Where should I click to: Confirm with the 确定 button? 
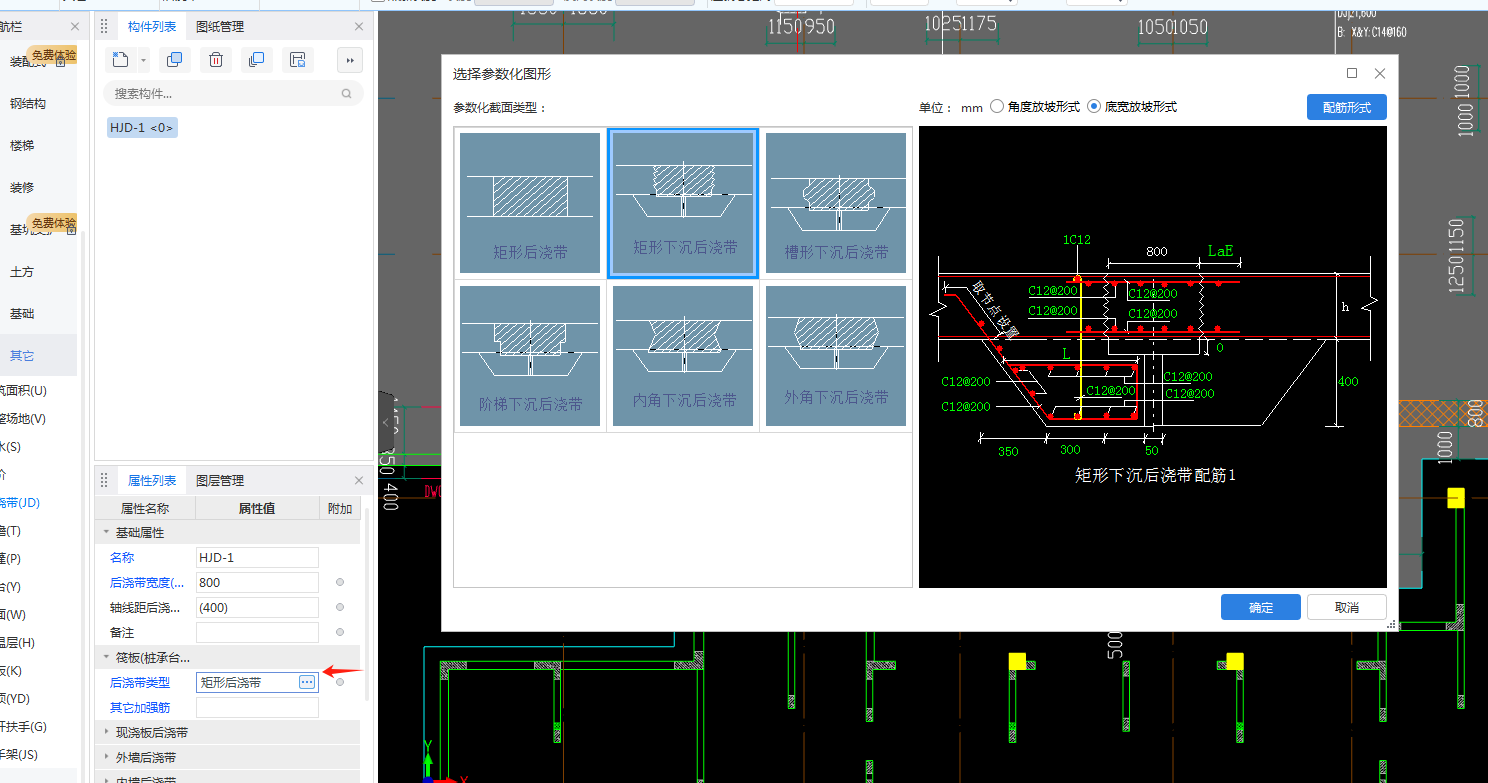point(1261,607)
